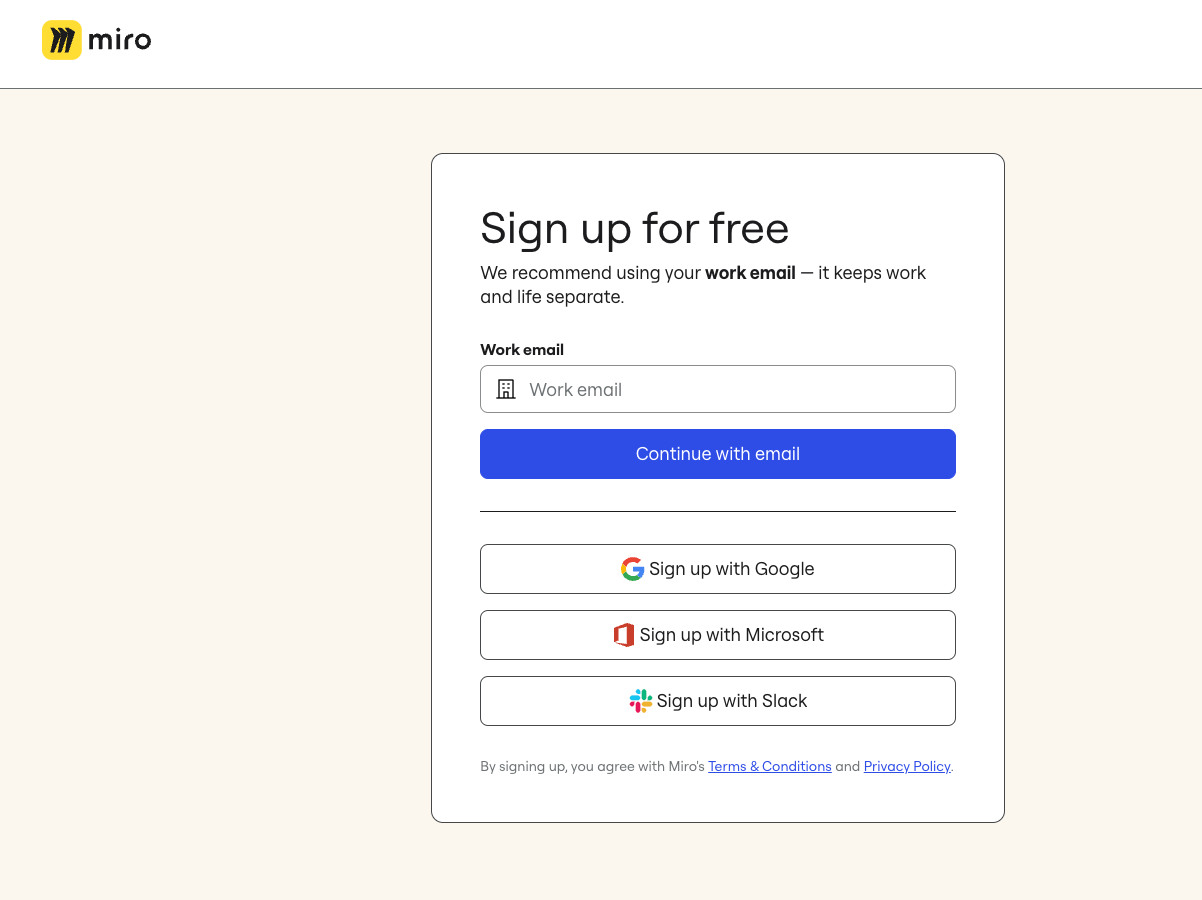Click the red Microsoft Office icon
The width and height of the screenshot is (1202, 900).
(x=624, y=634)
